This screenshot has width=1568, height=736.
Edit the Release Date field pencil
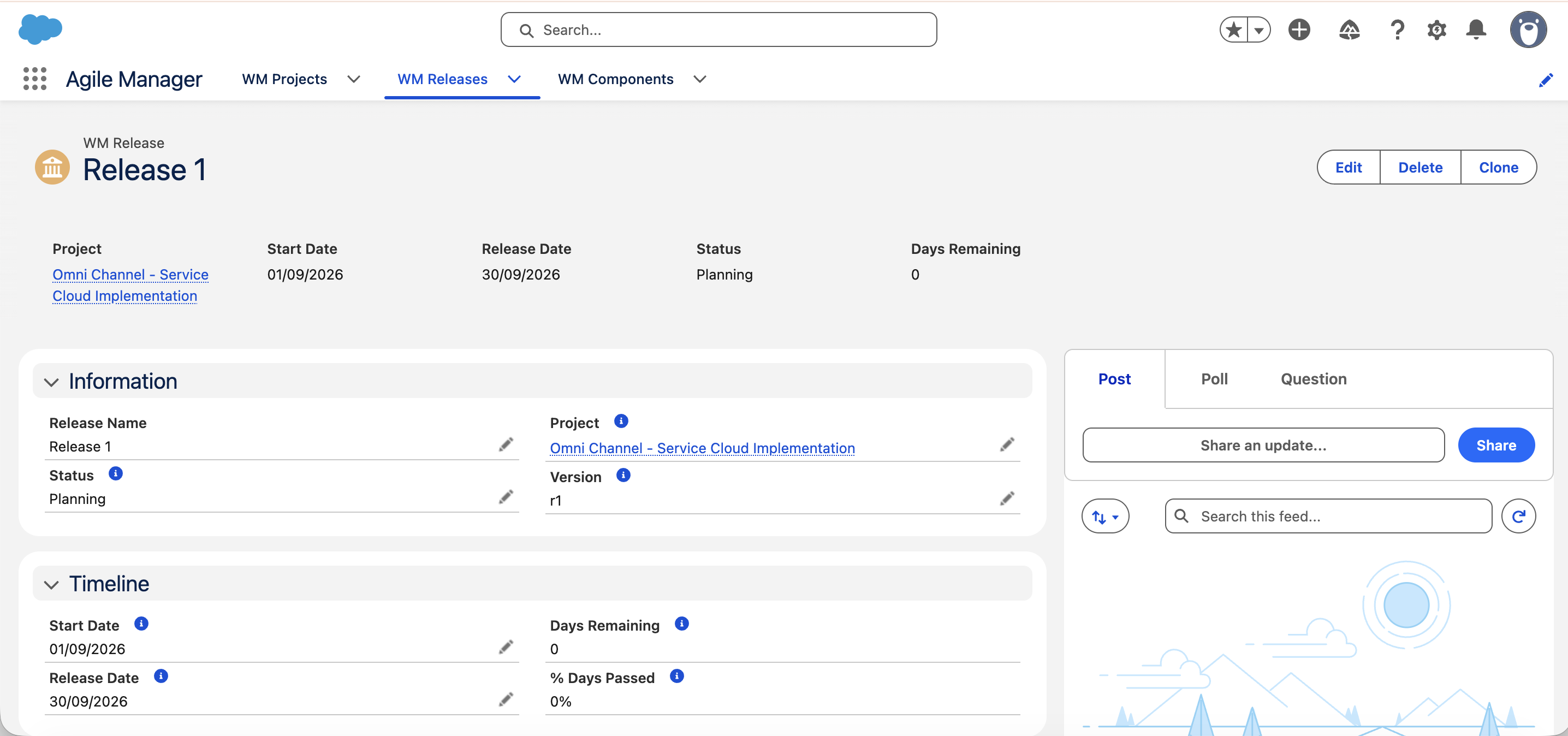point(506,699)
